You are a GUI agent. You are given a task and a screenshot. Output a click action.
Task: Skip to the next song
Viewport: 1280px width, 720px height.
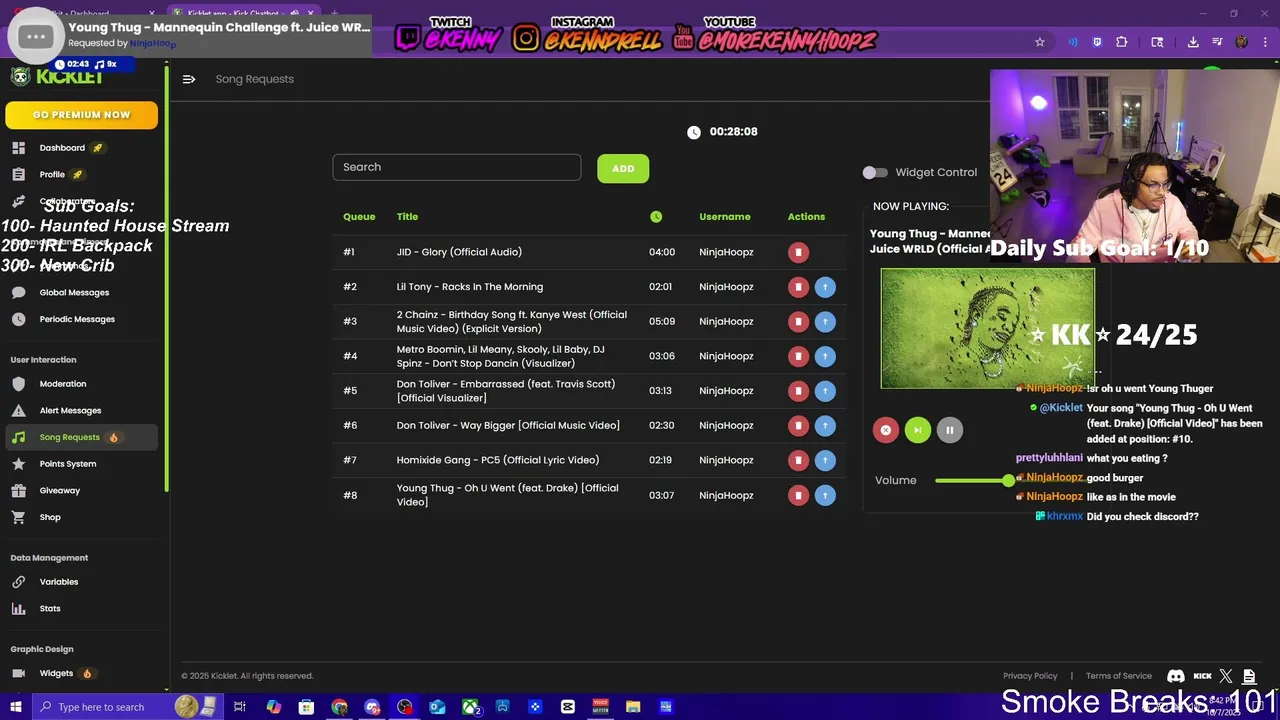[917, 430]
